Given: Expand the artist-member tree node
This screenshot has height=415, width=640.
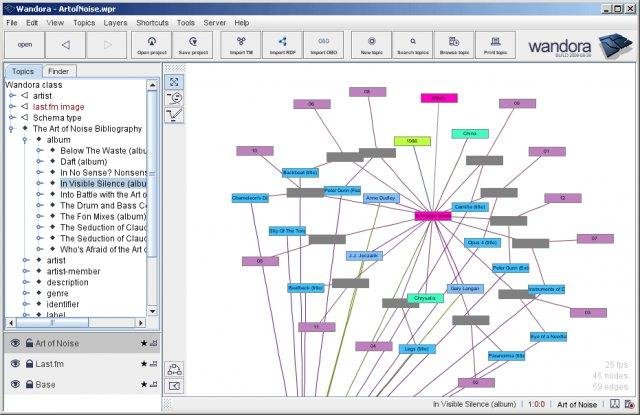Looking at the screenshot, I should point(26,271).
